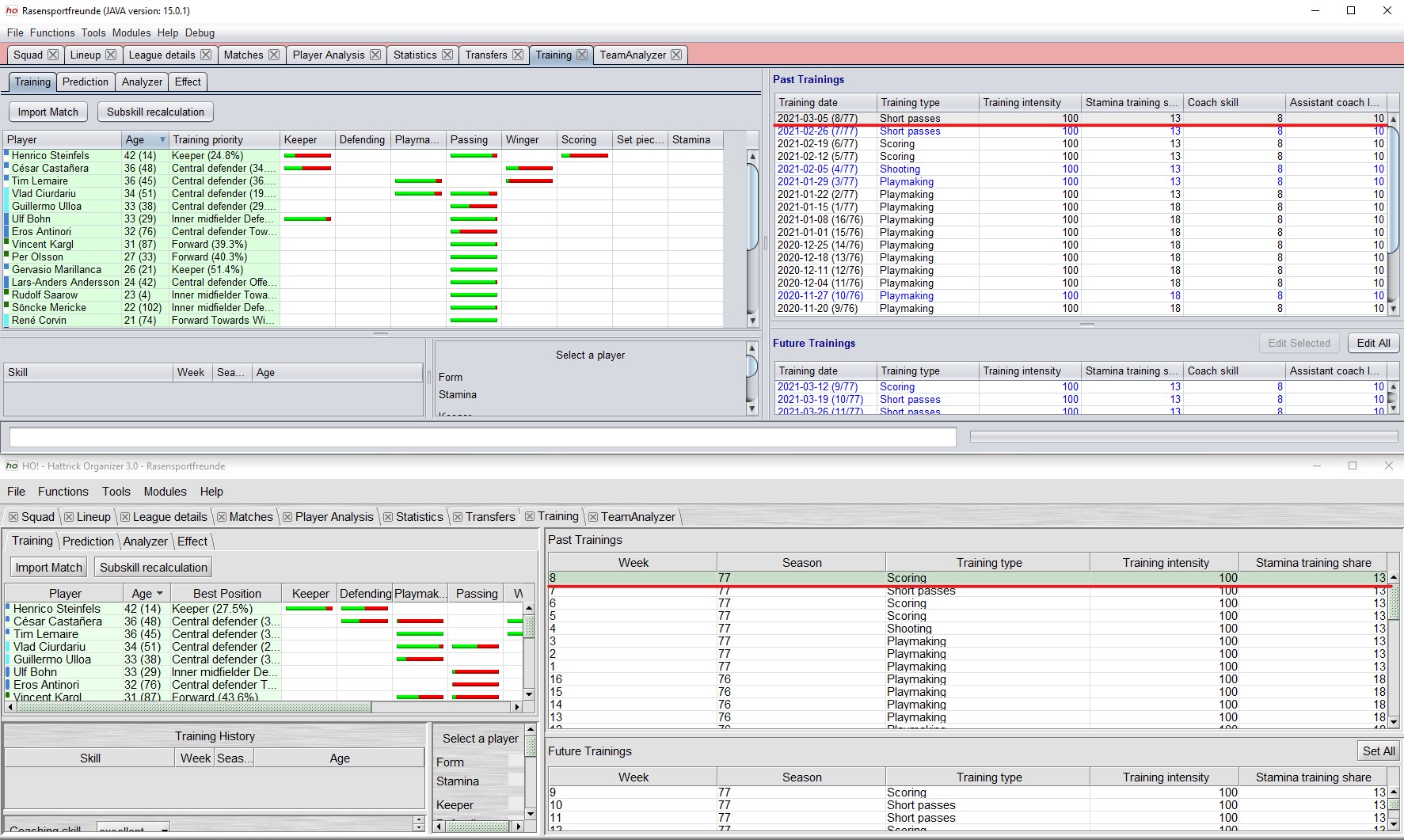Click the Set All button

[1379, 751]
